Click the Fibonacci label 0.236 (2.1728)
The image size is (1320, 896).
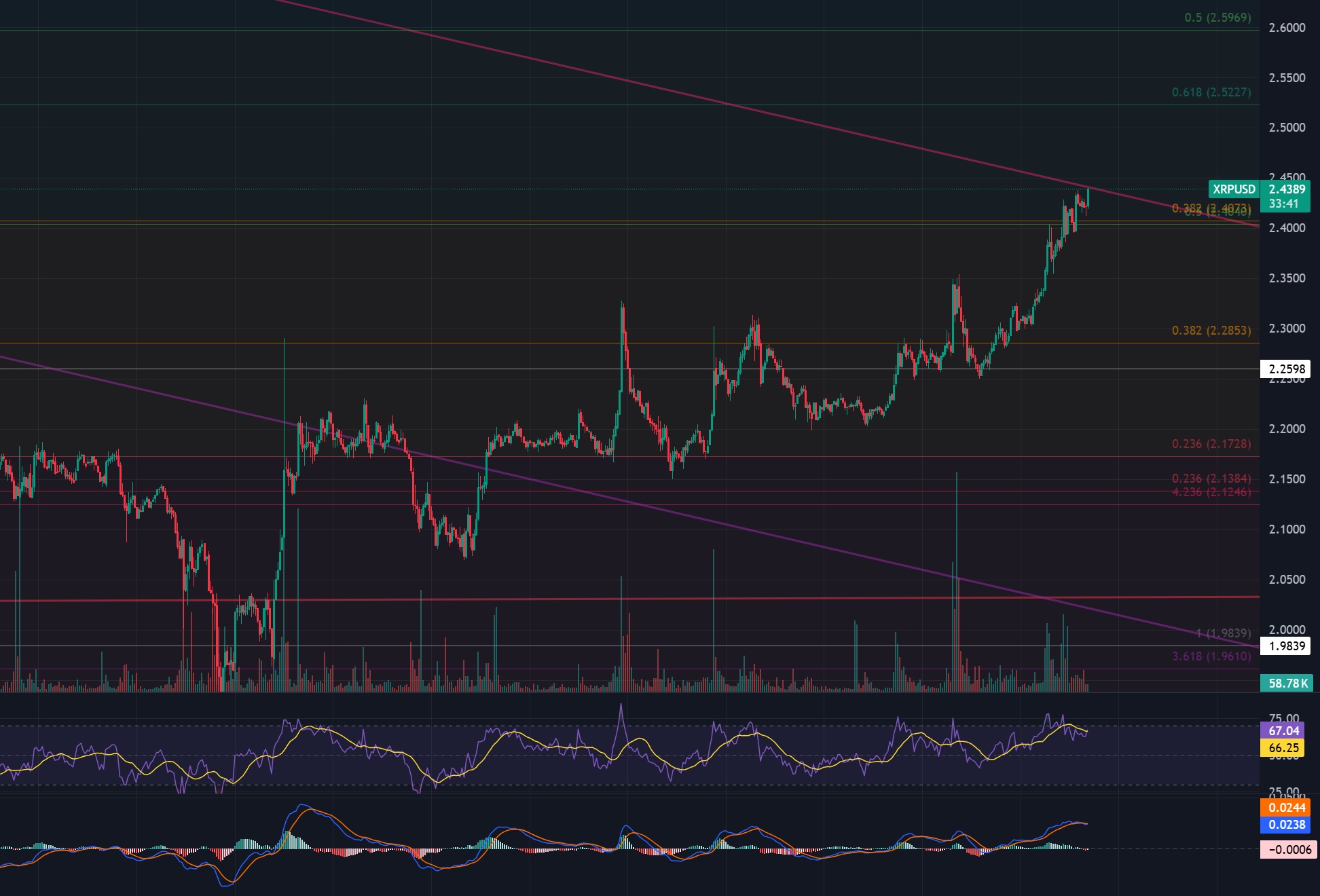1211,444
